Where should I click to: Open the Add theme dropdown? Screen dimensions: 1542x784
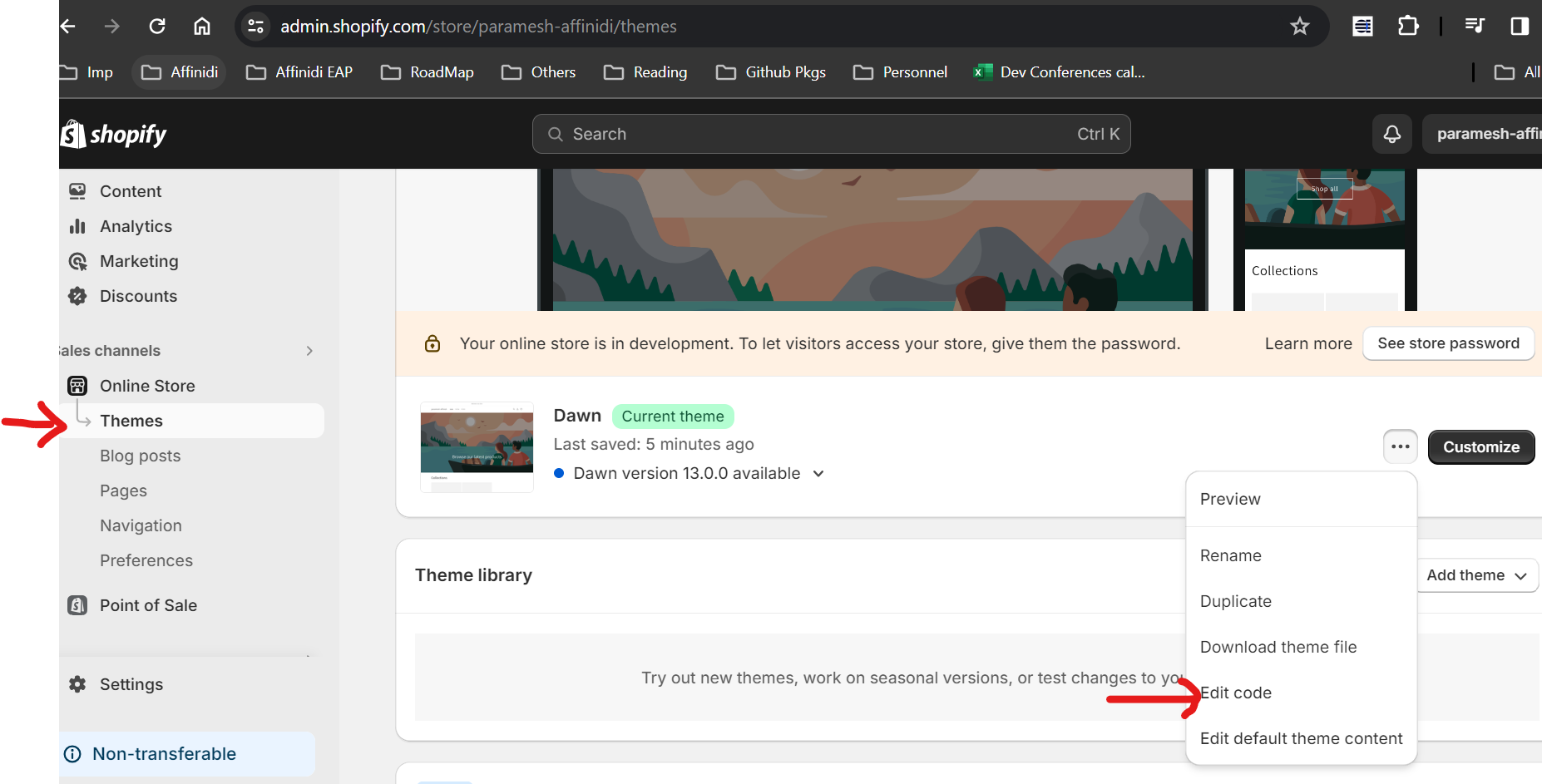pyautogui.click(x=1477, y=575)
